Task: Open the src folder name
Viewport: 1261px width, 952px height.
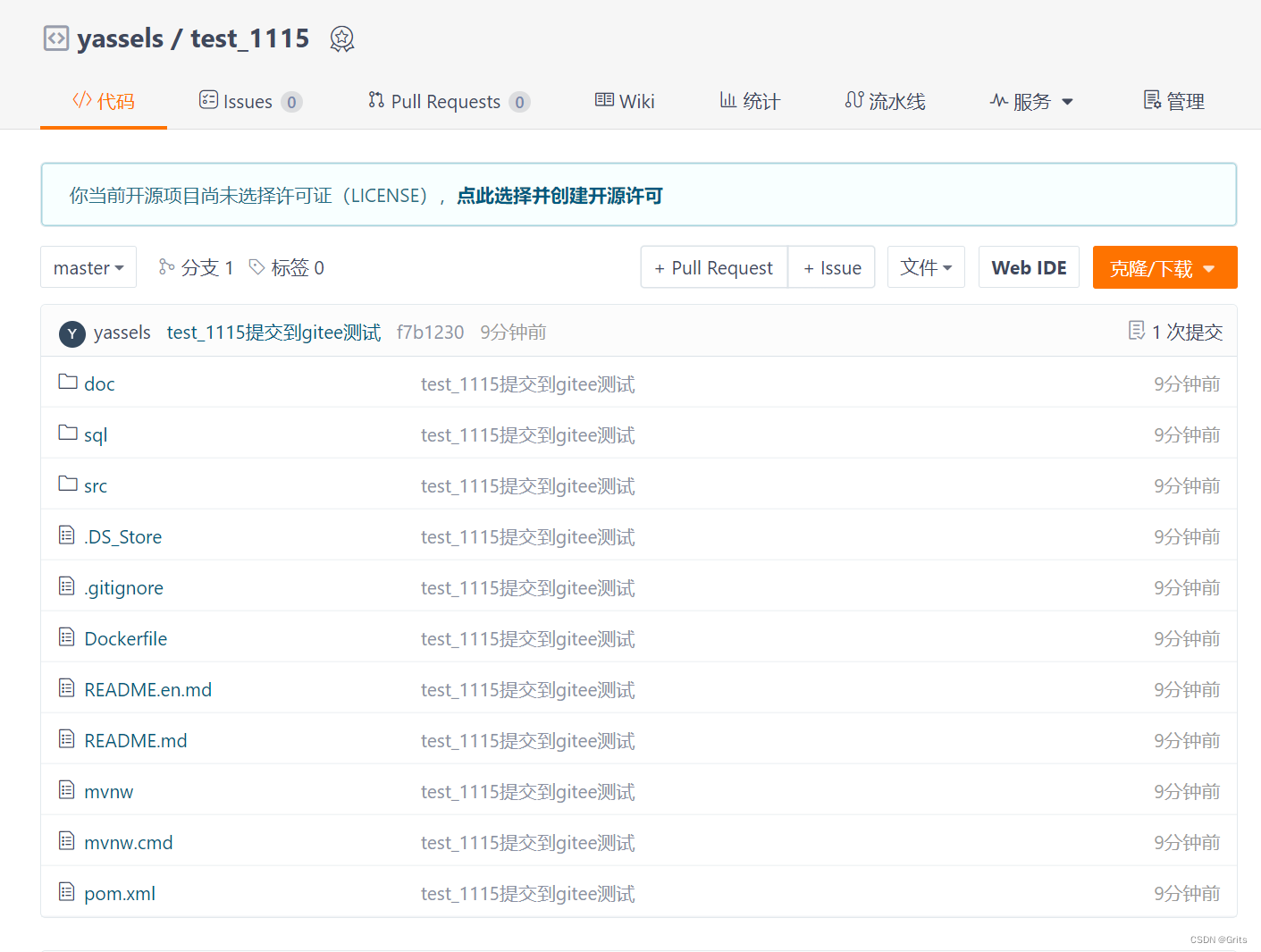Action: [96, 485]
